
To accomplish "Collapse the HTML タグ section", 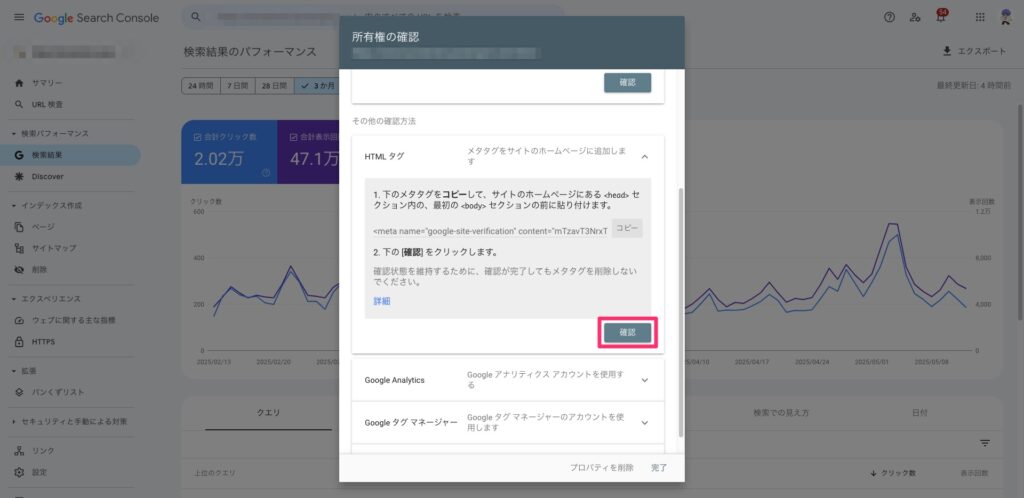I will click(644, 156).
